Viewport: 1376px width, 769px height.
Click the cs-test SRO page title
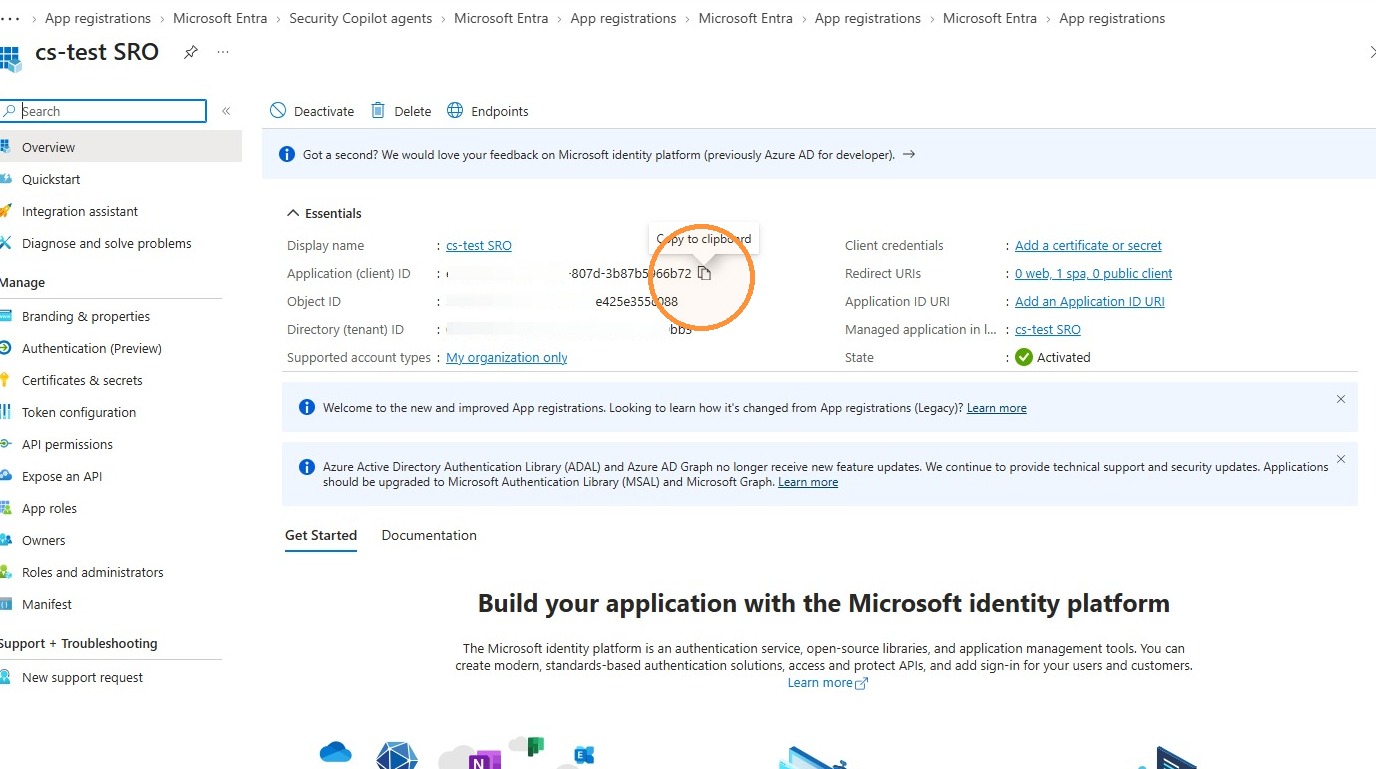(97, 52)
